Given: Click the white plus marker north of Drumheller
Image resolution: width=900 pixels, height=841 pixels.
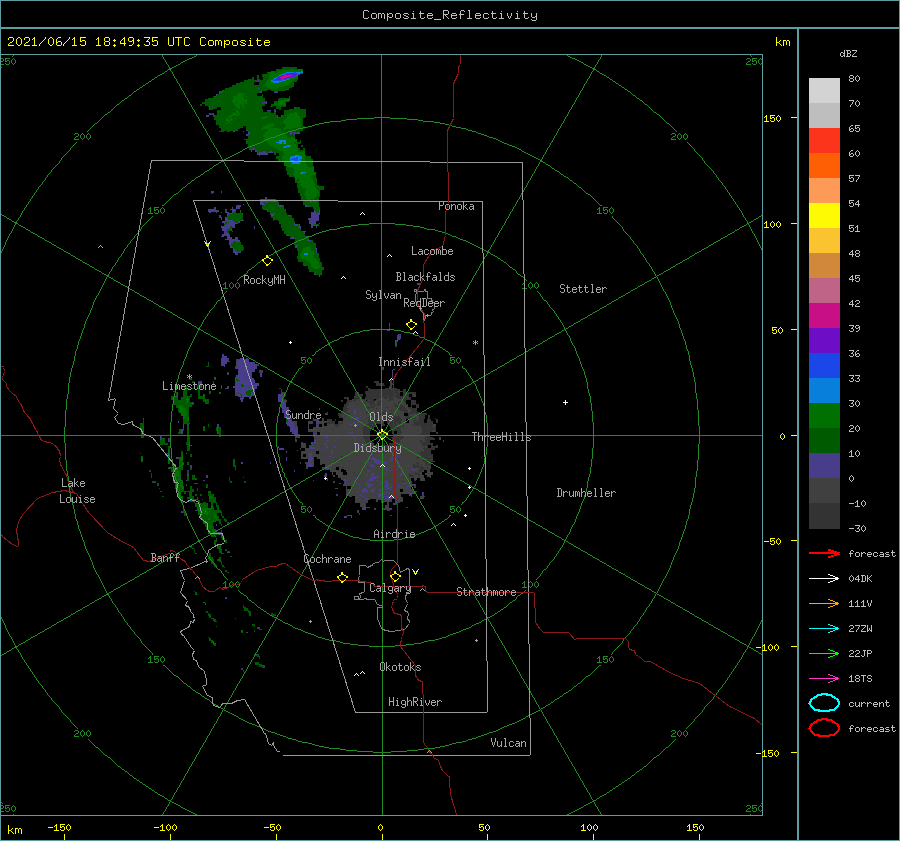Looking at the screenshot, I should coord(565,402).
